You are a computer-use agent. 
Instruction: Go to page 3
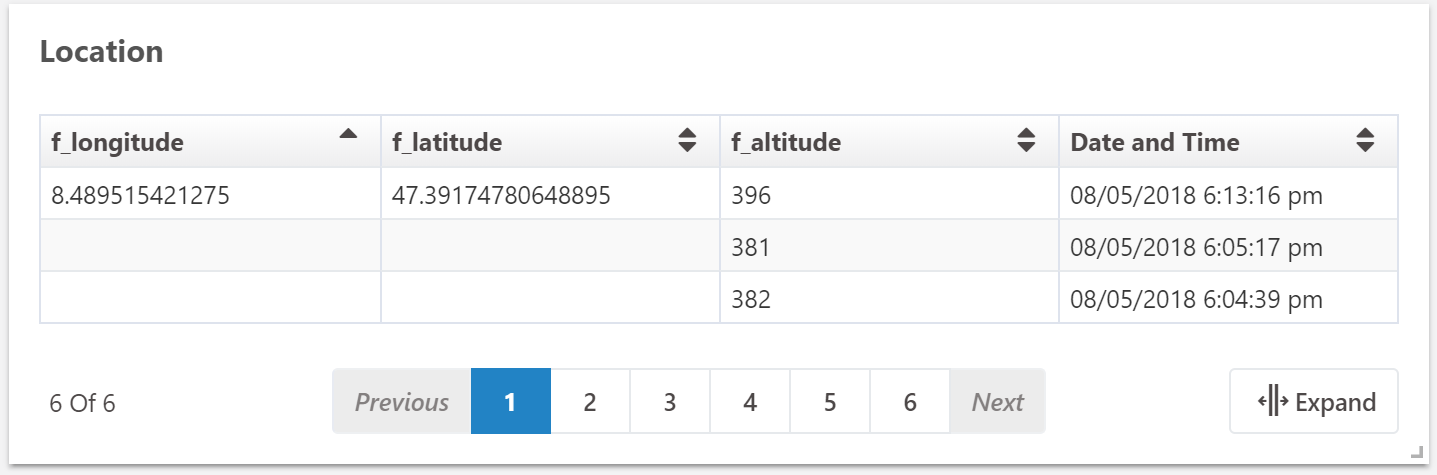coord(670,402)
